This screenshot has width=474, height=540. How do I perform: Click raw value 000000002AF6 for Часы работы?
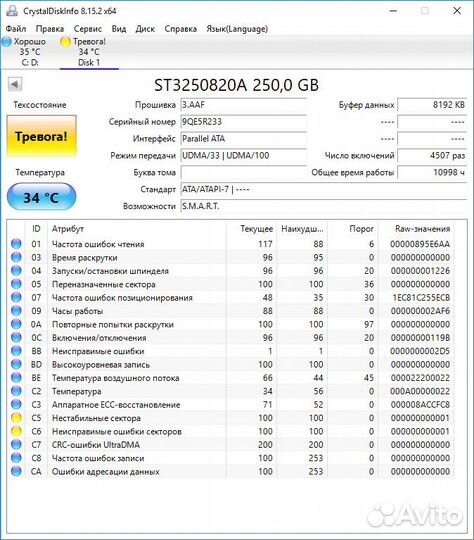pos(420,311)
